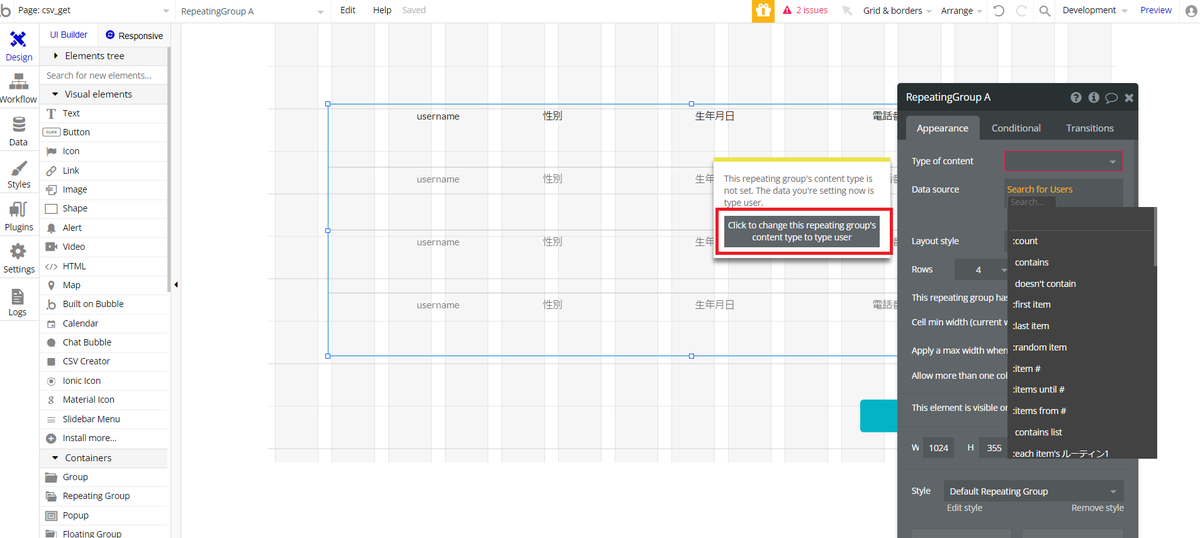The width and height of the screenshot is (1200, 538).
Task: Open the Help menu
Action: [382, 10]
